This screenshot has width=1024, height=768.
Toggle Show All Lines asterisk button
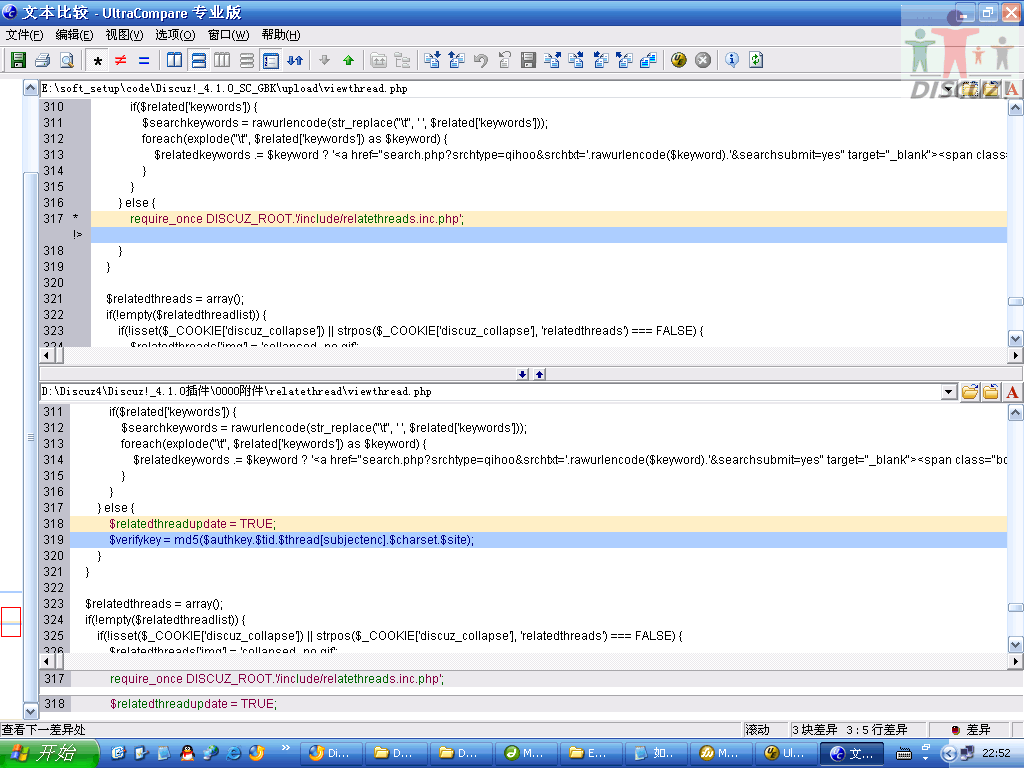[x=97, y=61]
